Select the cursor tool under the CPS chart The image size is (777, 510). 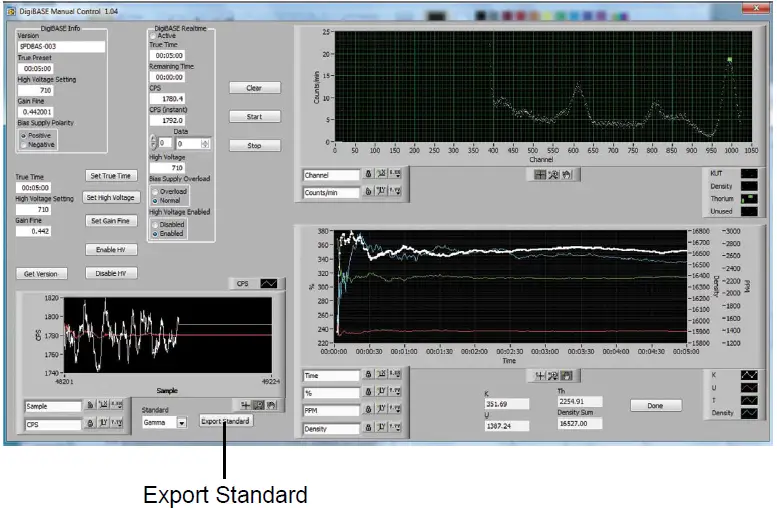tap(245, 405)
